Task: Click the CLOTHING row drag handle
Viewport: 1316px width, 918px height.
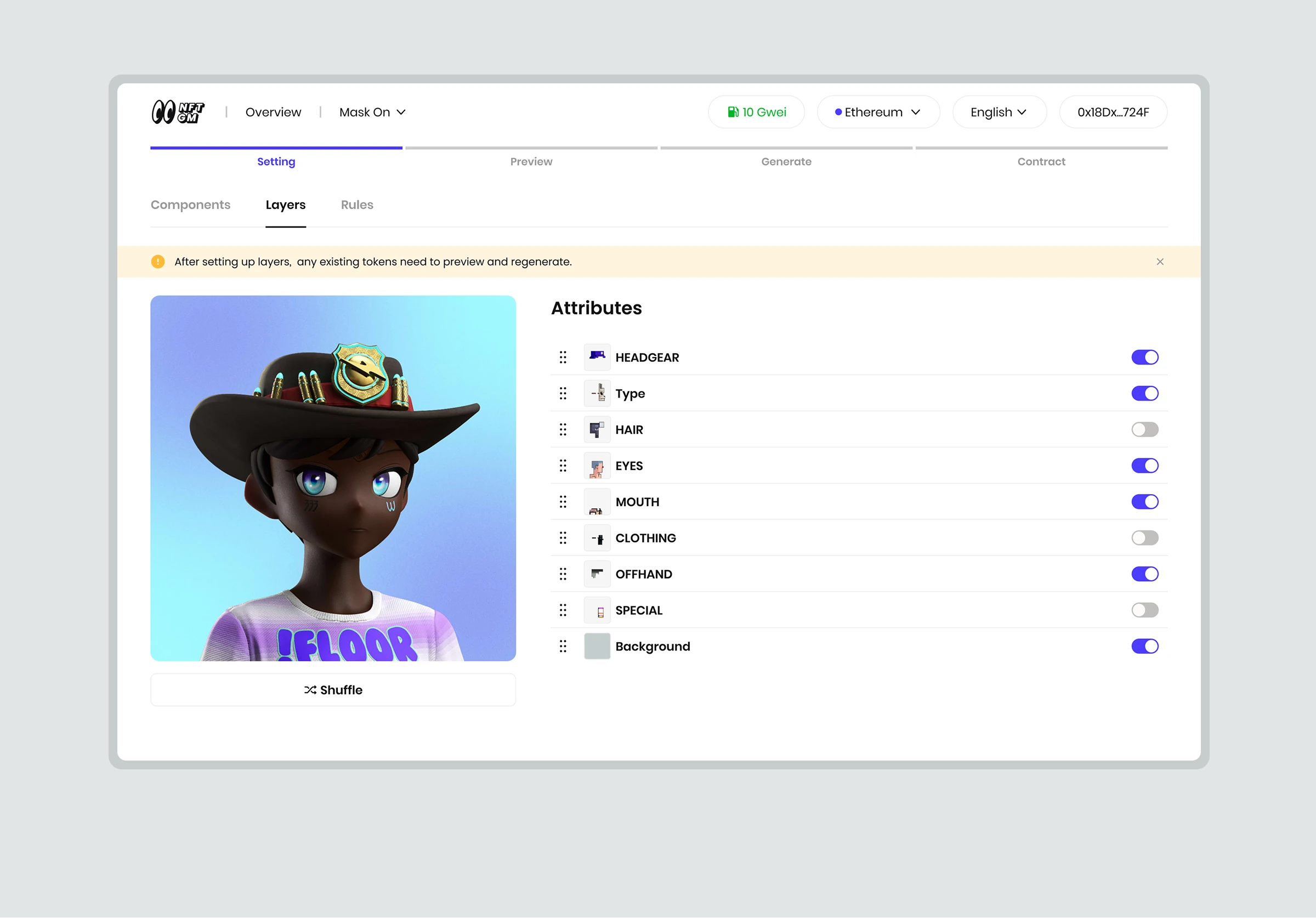Action: click(x=563, y=538)
